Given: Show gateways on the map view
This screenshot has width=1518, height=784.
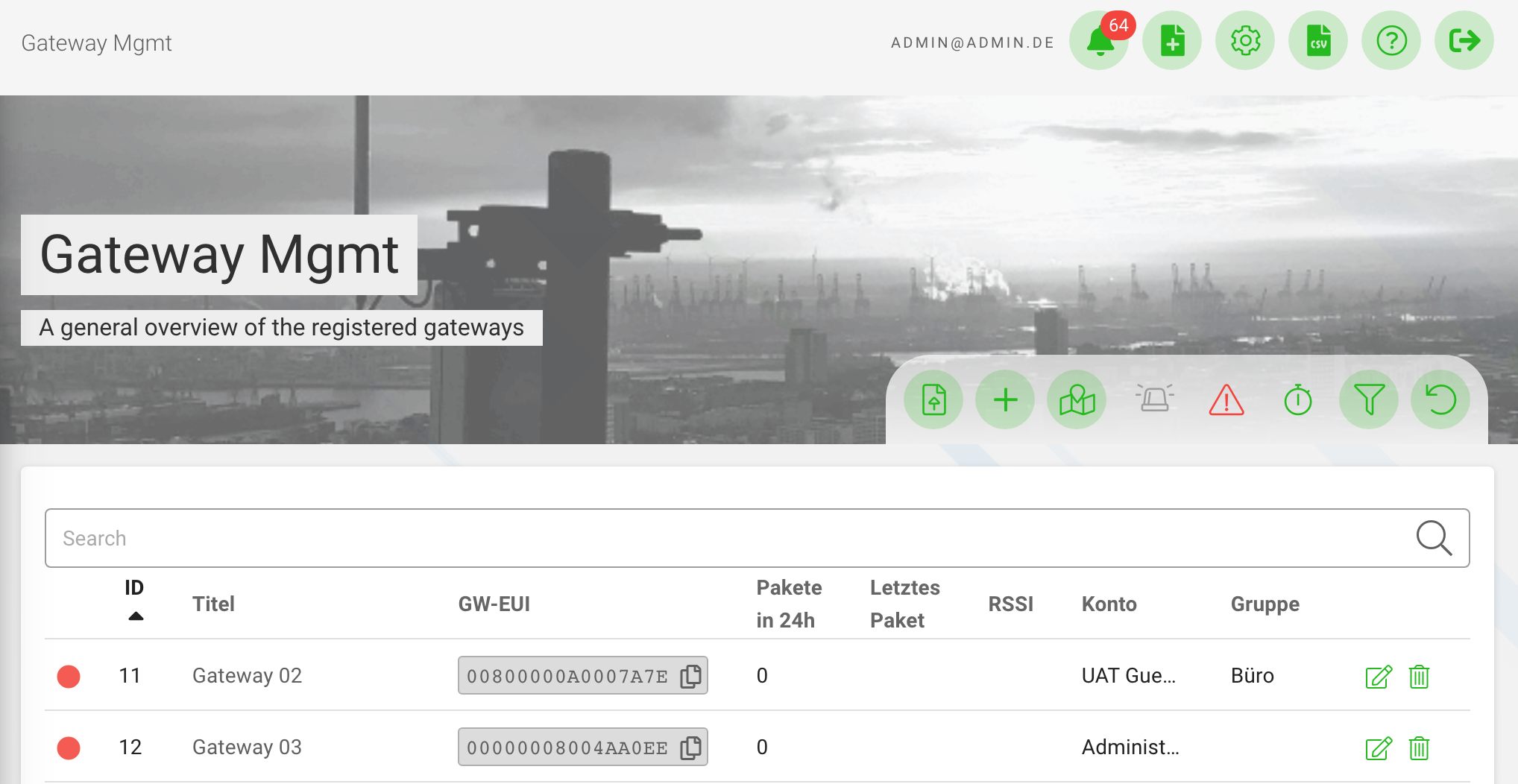Looking at the screenshot, I should pos(1076,399).
